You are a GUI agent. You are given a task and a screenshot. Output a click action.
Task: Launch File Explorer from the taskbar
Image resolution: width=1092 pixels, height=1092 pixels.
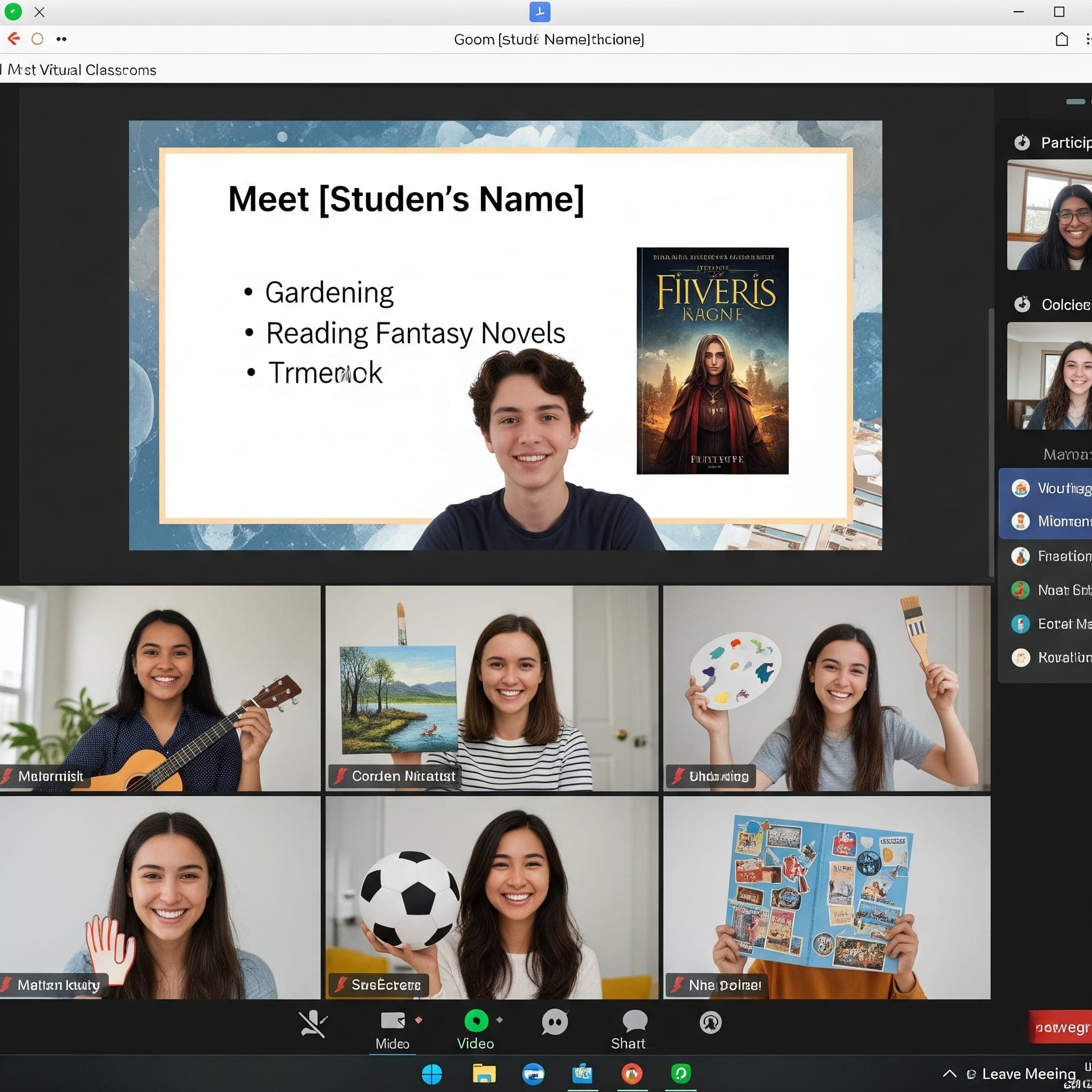485,1074
